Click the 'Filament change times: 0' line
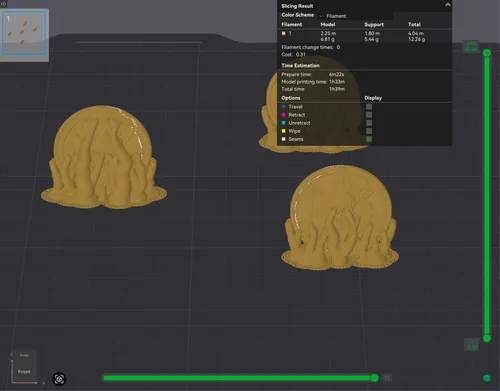This screenshot has height=391, width=500. tap(310, 47)
